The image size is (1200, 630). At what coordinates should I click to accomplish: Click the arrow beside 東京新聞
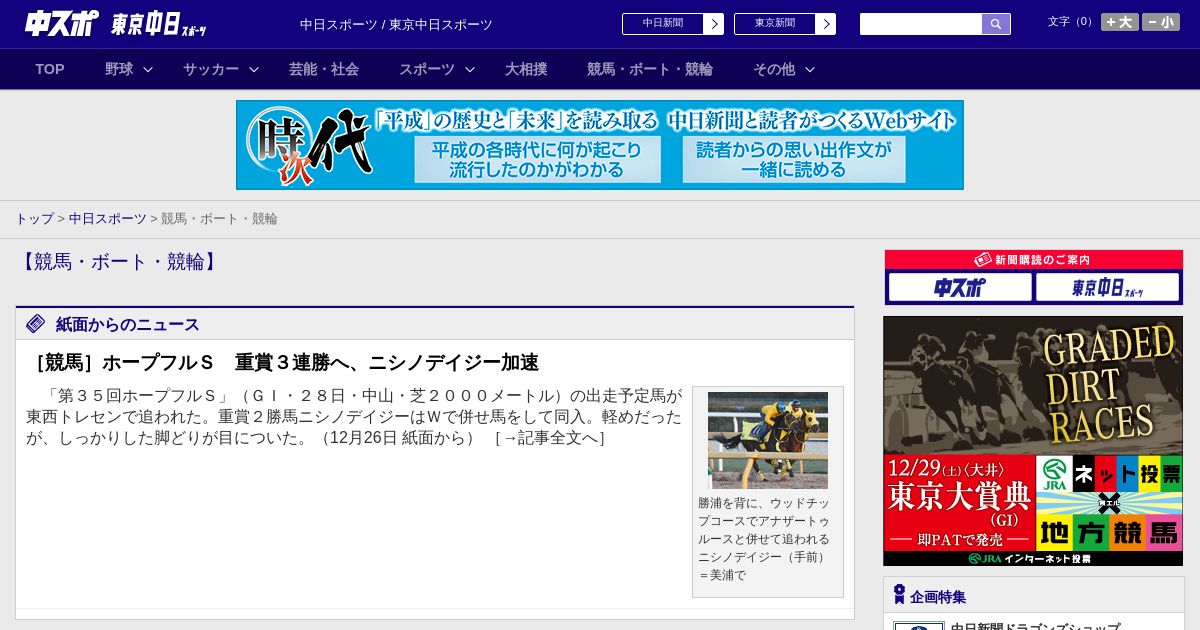(825, 24)
